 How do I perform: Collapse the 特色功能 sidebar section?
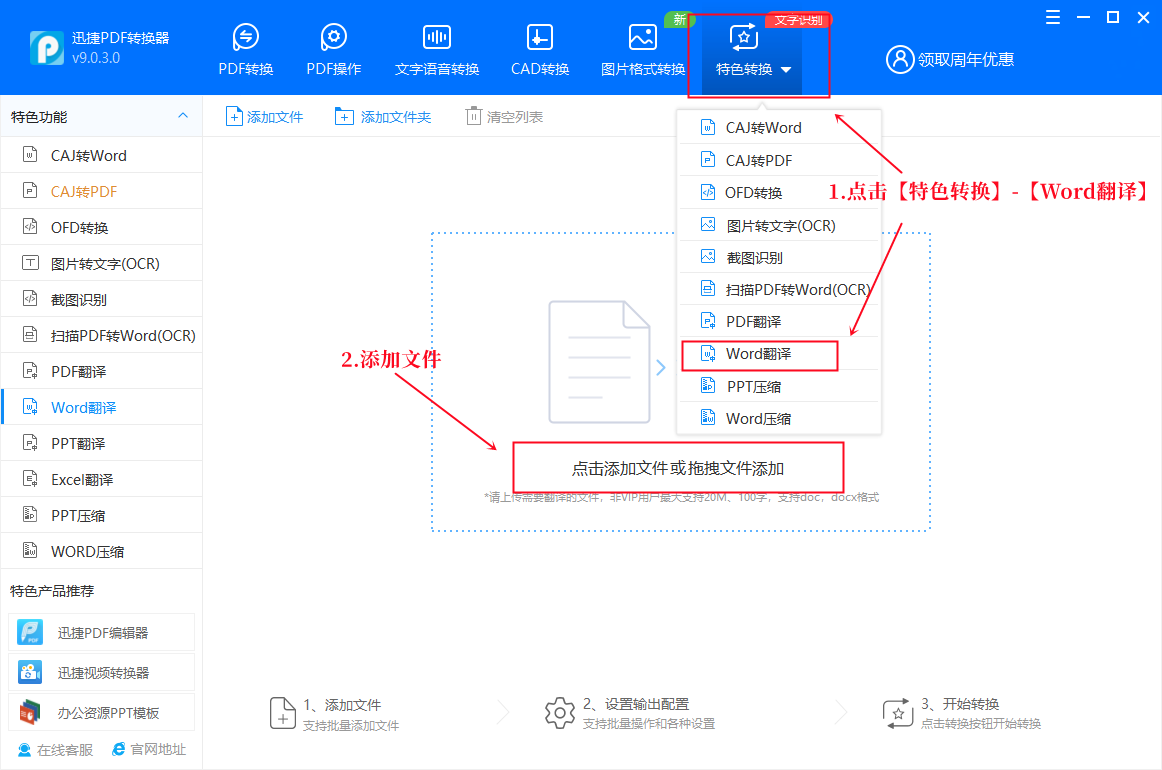pyautogui.click(x=183, y=116)
